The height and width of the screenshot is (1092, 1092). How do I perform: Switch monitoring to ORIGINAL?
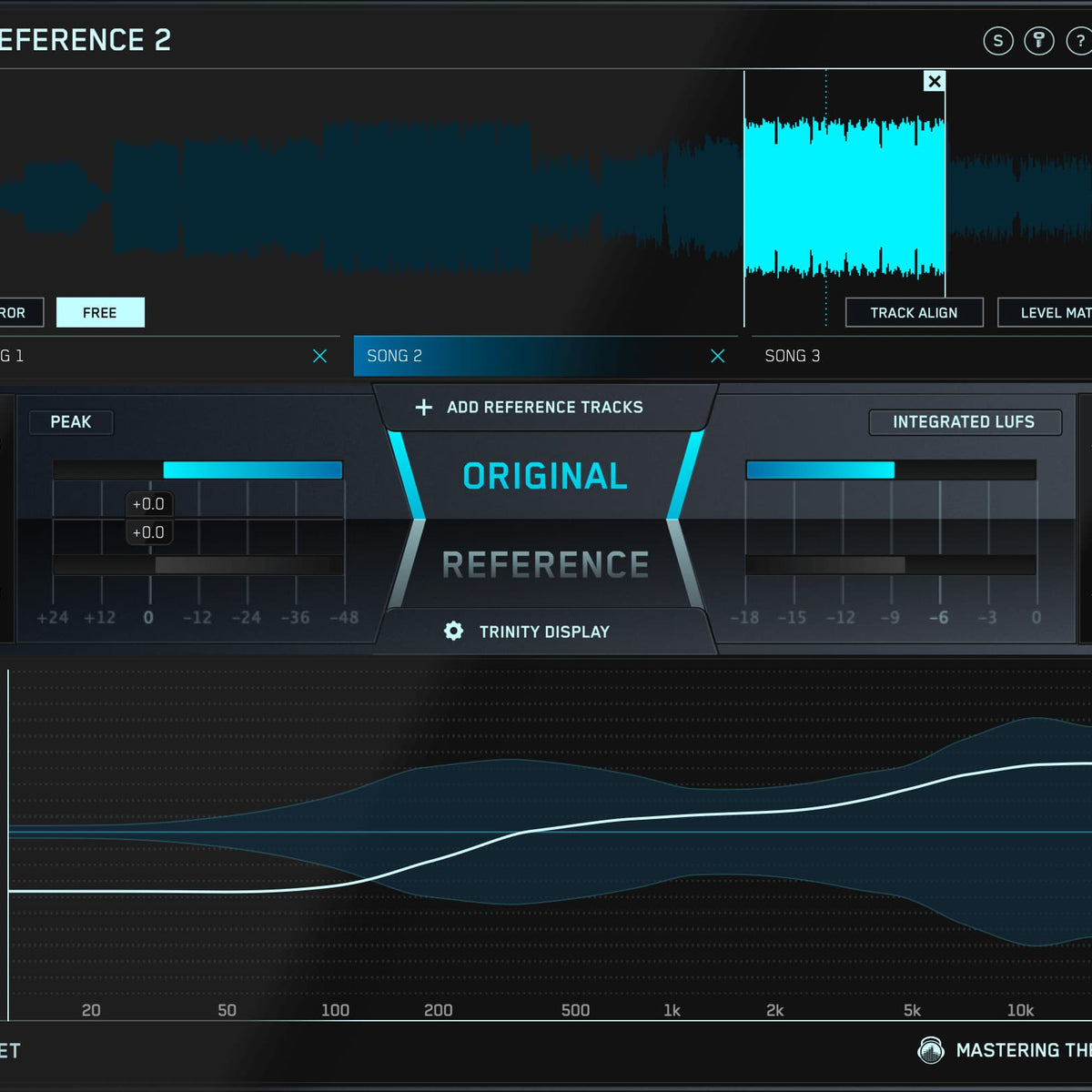545,476
